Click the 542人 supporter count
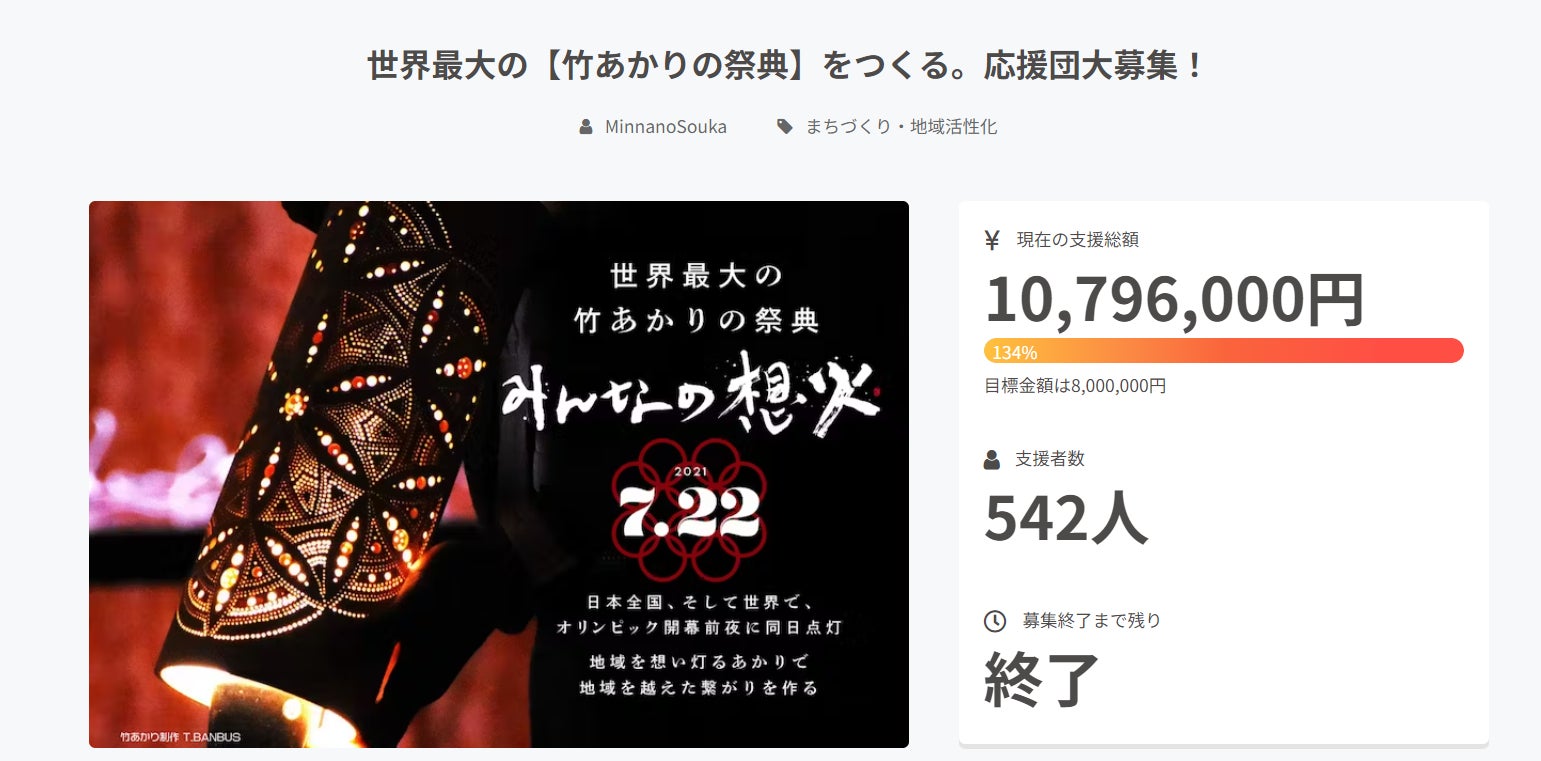The image size is (1541, 761). coord(1065,516)
